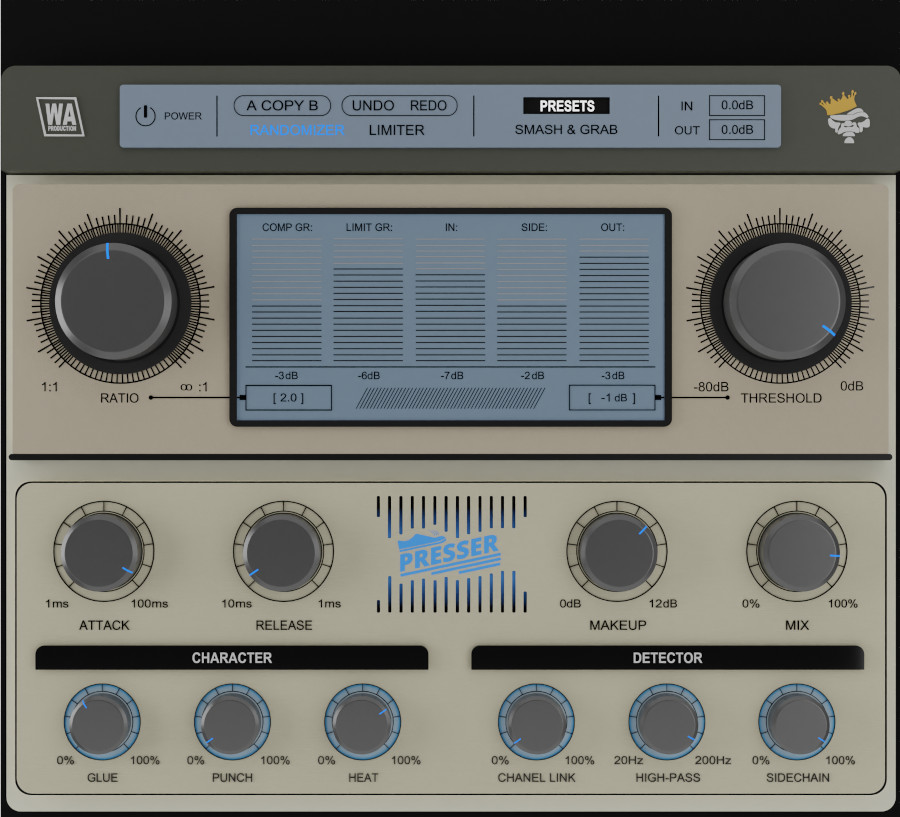Click the -7dB reading under IN
Screen dimensions: 900x817
pos(452,375)
